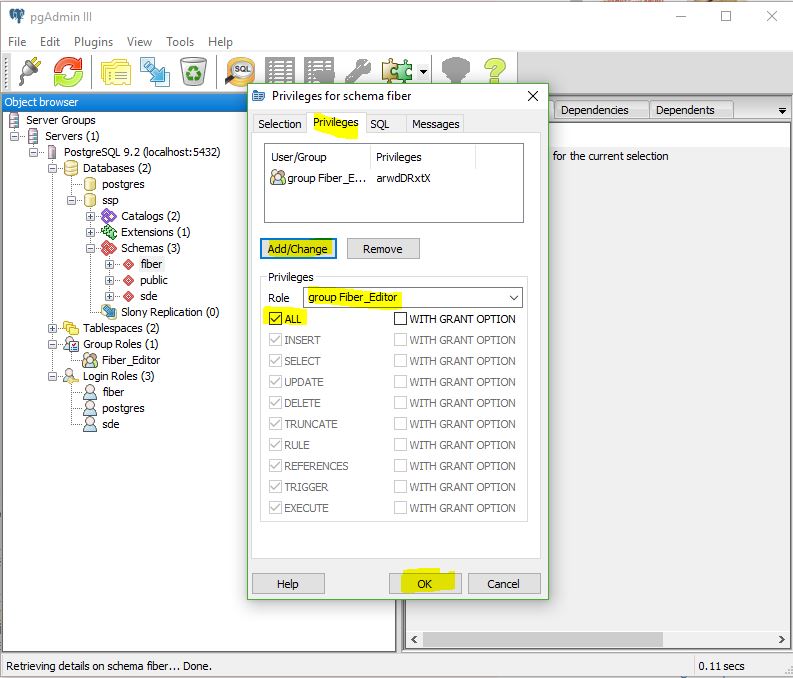This screenshot has width=793, height=678.
Task: Click the Schemas icon in tree
Action: point(109,248)
